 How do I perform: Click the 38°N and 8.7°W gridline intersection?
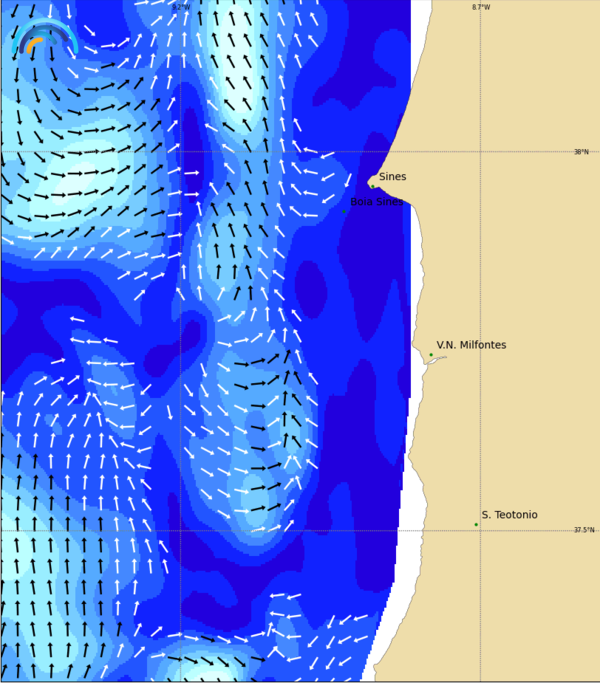tap(480, 152)
